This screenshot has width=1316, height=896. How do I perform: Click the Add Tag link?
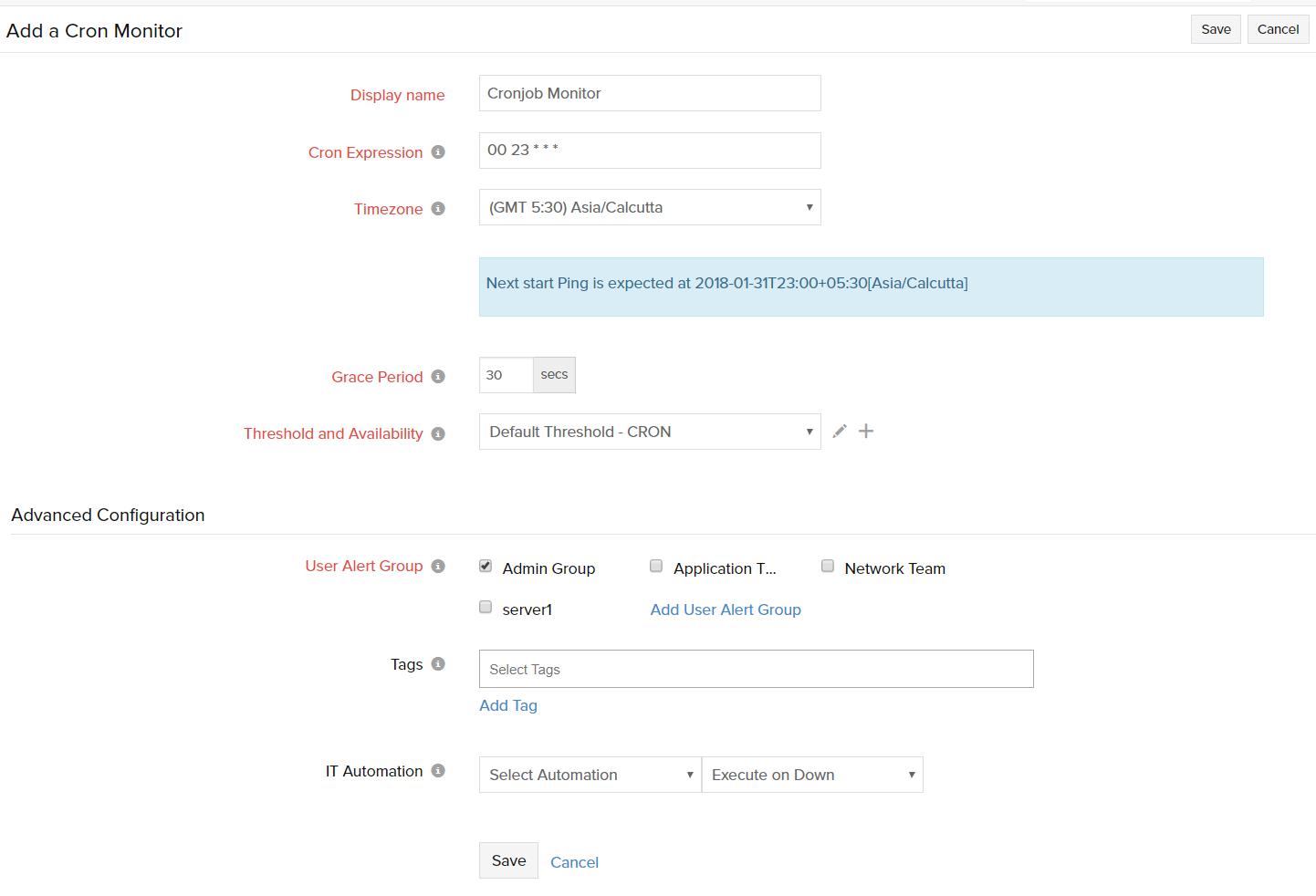tap(508, 705)
